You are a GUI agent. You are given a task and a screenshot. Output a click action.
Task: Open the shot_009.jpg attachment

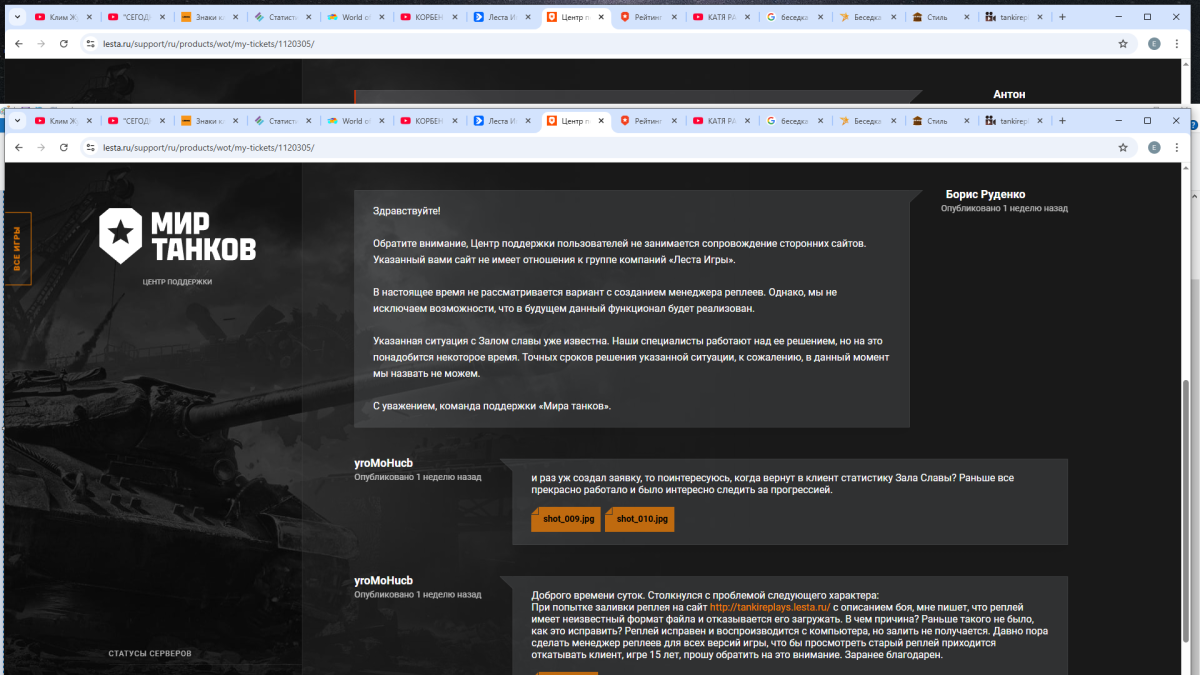pyautogui.click(x=566, y=519)
